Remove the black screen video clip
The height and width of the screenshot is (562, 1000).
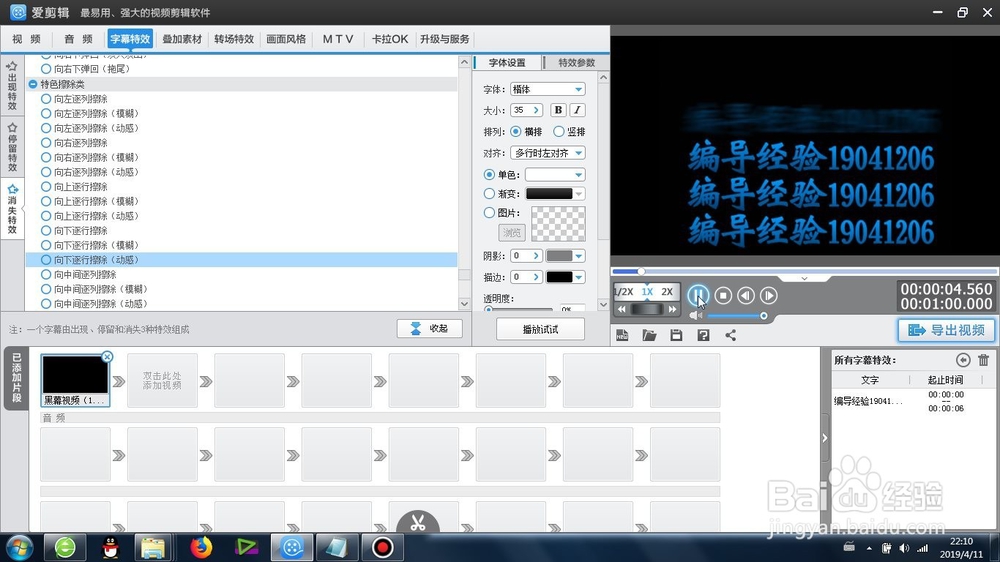(x=107, y=357)
